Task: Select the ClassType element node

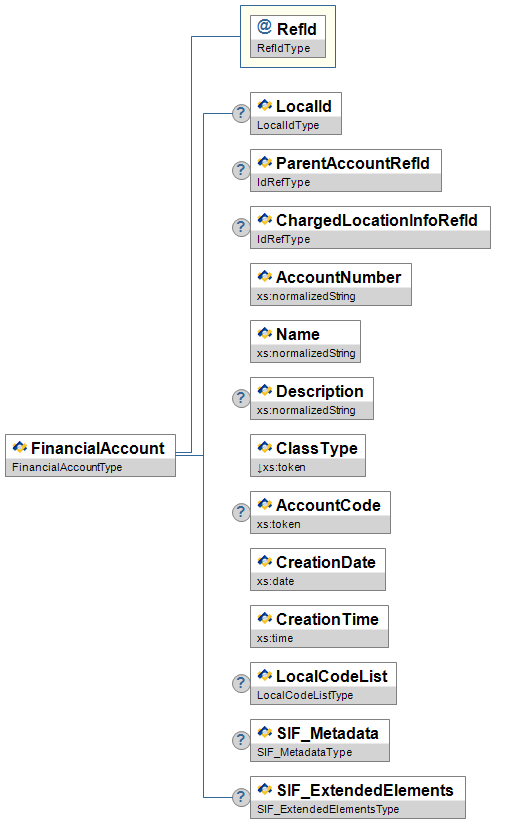Action: click(308, 455)
